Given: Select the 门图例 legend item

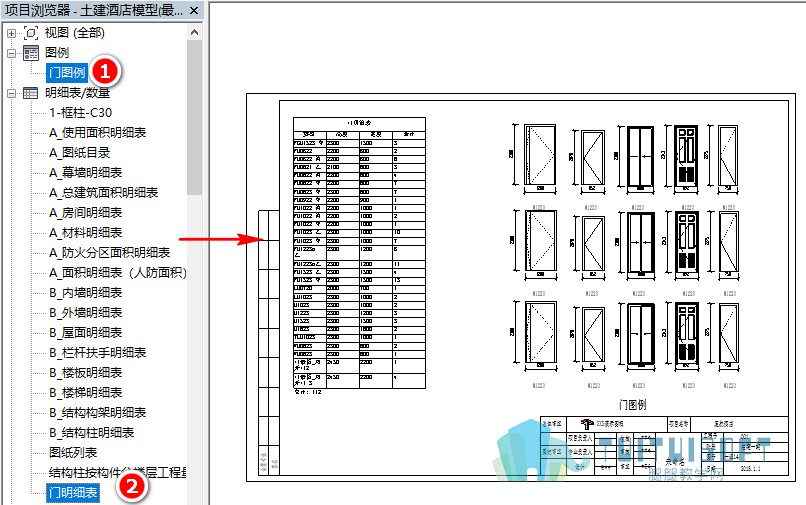Looking at the screenshot, I should pyautogui.click(x=67, y=73).
